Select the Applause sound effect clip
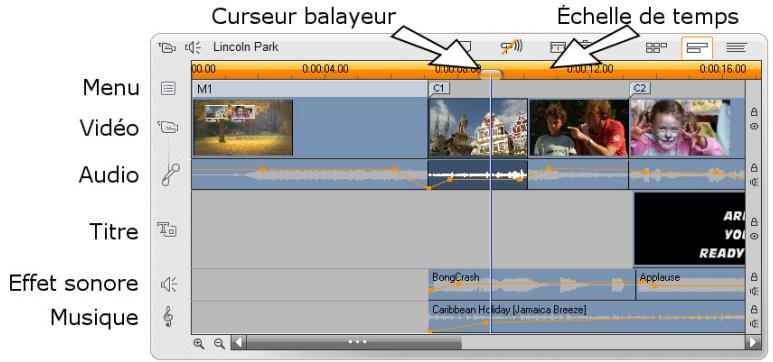 coord(690,285)
